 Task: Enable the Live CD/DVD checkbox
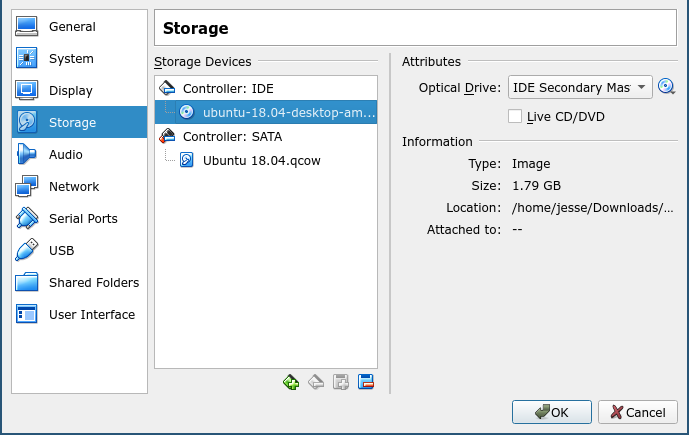pos(515,116)
